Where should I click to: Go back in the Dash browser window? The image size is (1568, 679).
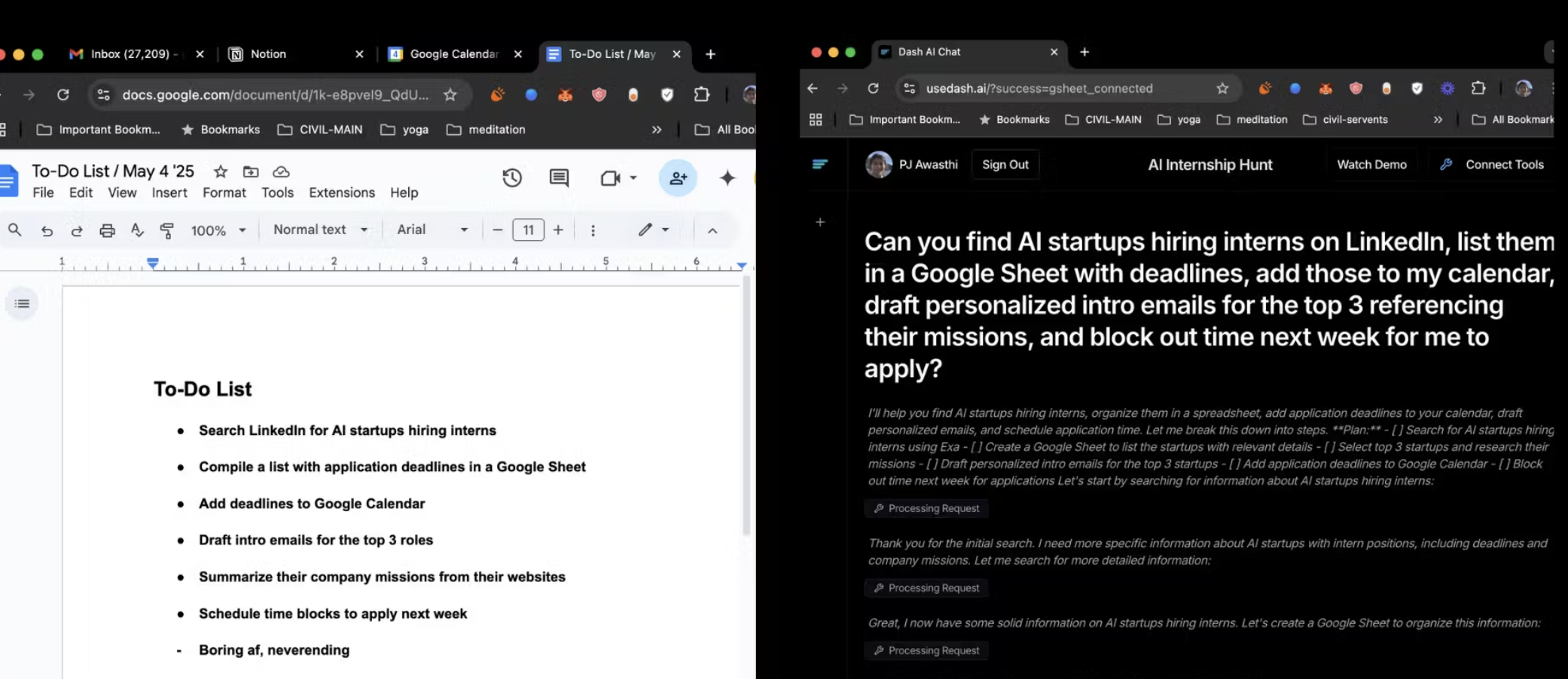[812, 89]
